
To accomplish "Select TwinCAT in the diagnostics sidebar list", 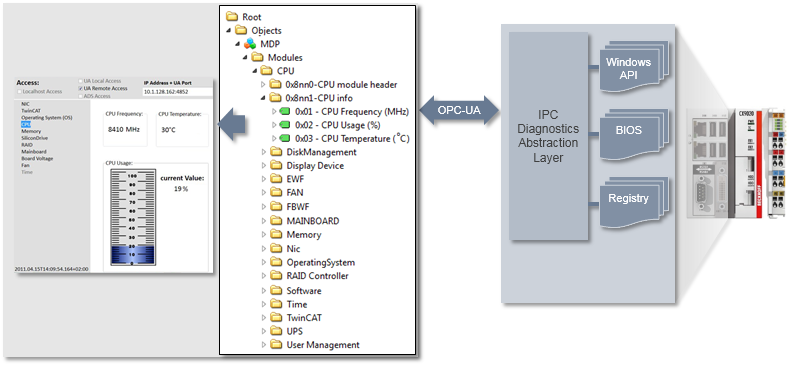I will point(30,110).
